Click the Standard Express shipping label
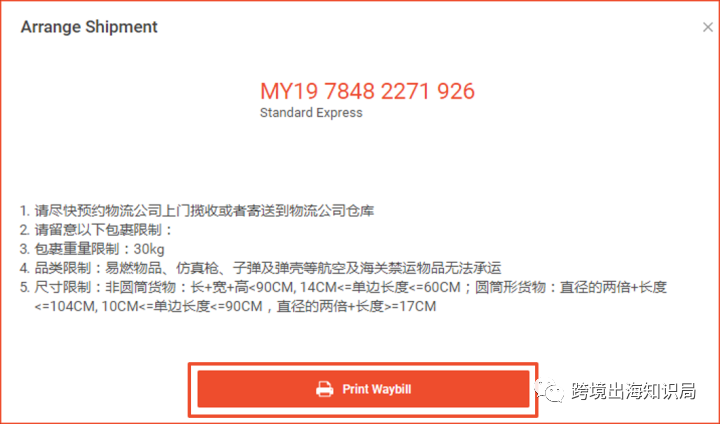This screenshot has width=720, height=424. click(x=311, y=113)
